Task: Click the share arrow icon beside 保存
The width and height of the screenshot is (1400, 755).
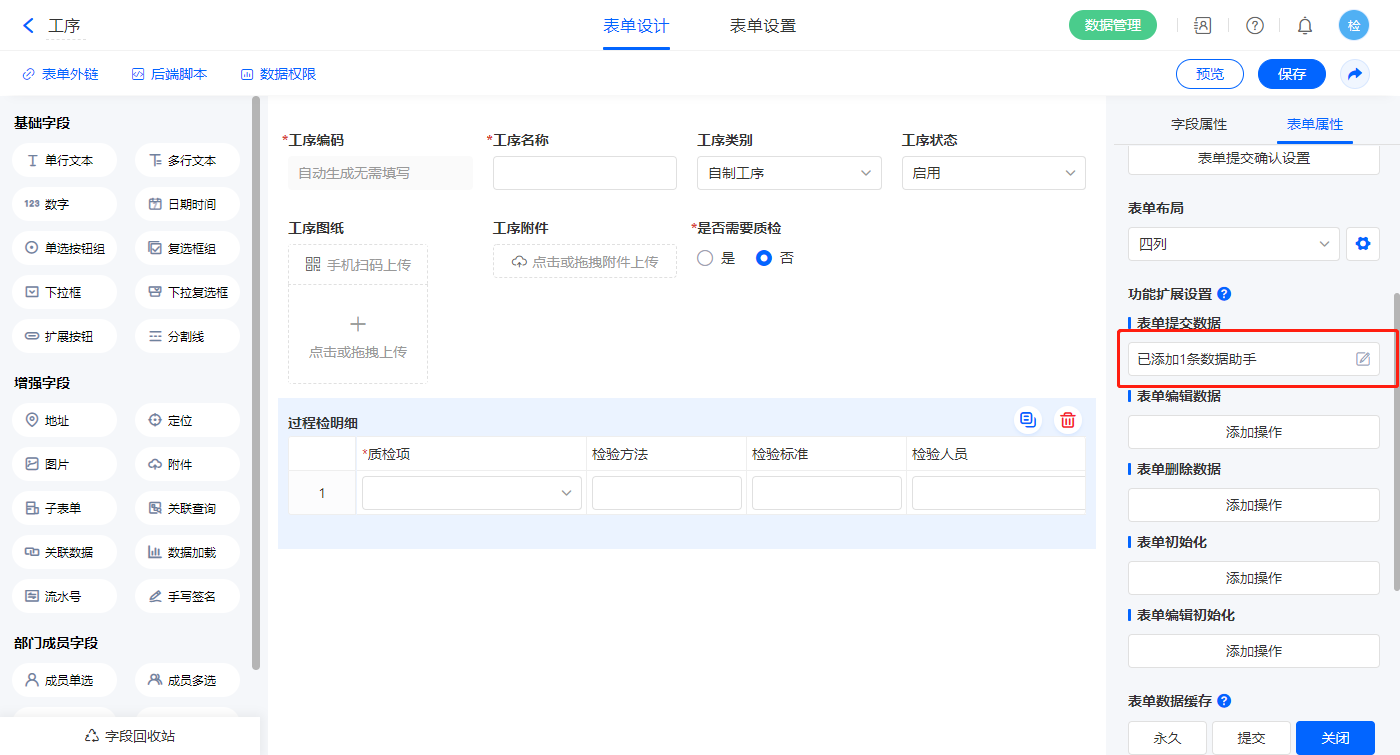Action: point(1355,74)
